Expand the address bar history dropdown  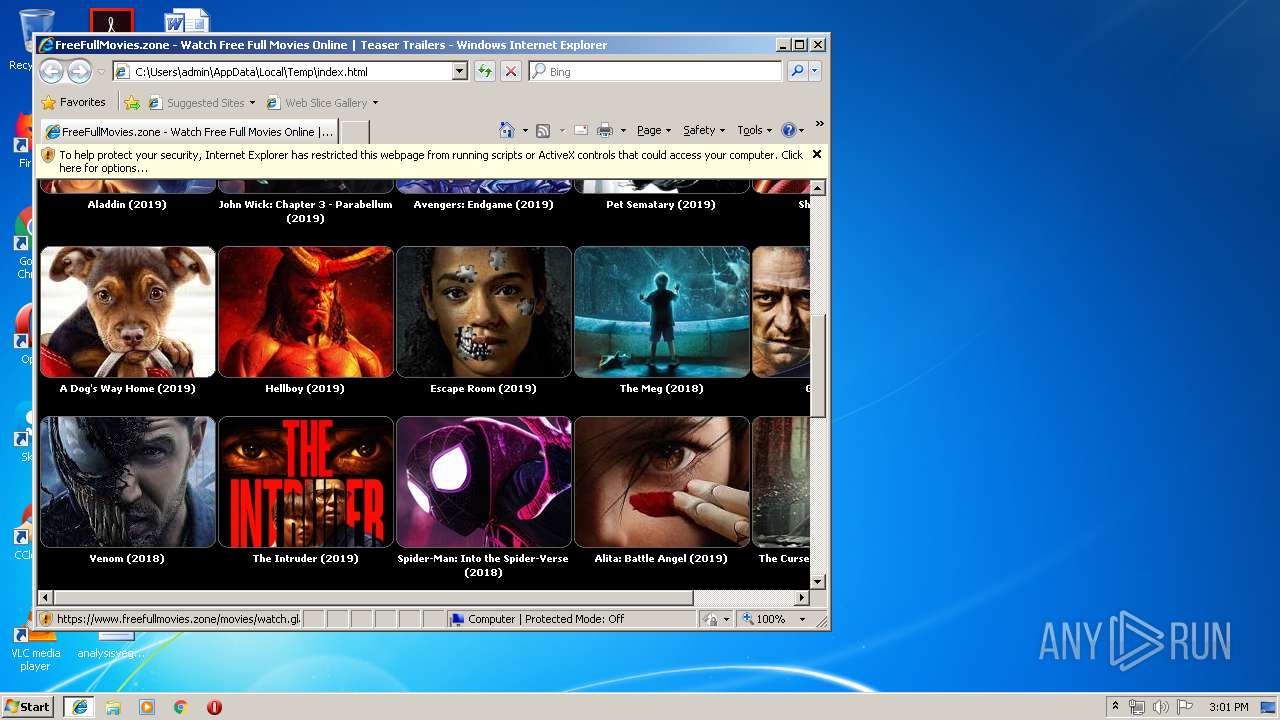[x=459, y=71]
